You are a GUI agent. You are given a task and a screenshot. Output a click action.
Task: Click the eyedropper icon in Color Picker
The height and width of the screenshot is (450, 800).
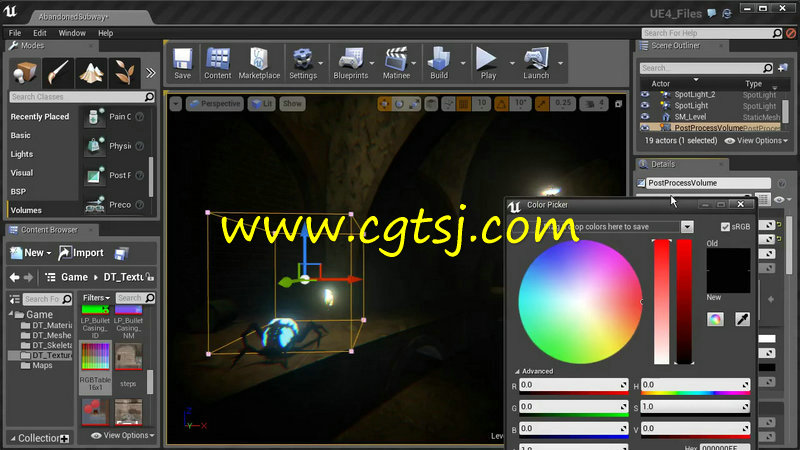coord(742,319)
